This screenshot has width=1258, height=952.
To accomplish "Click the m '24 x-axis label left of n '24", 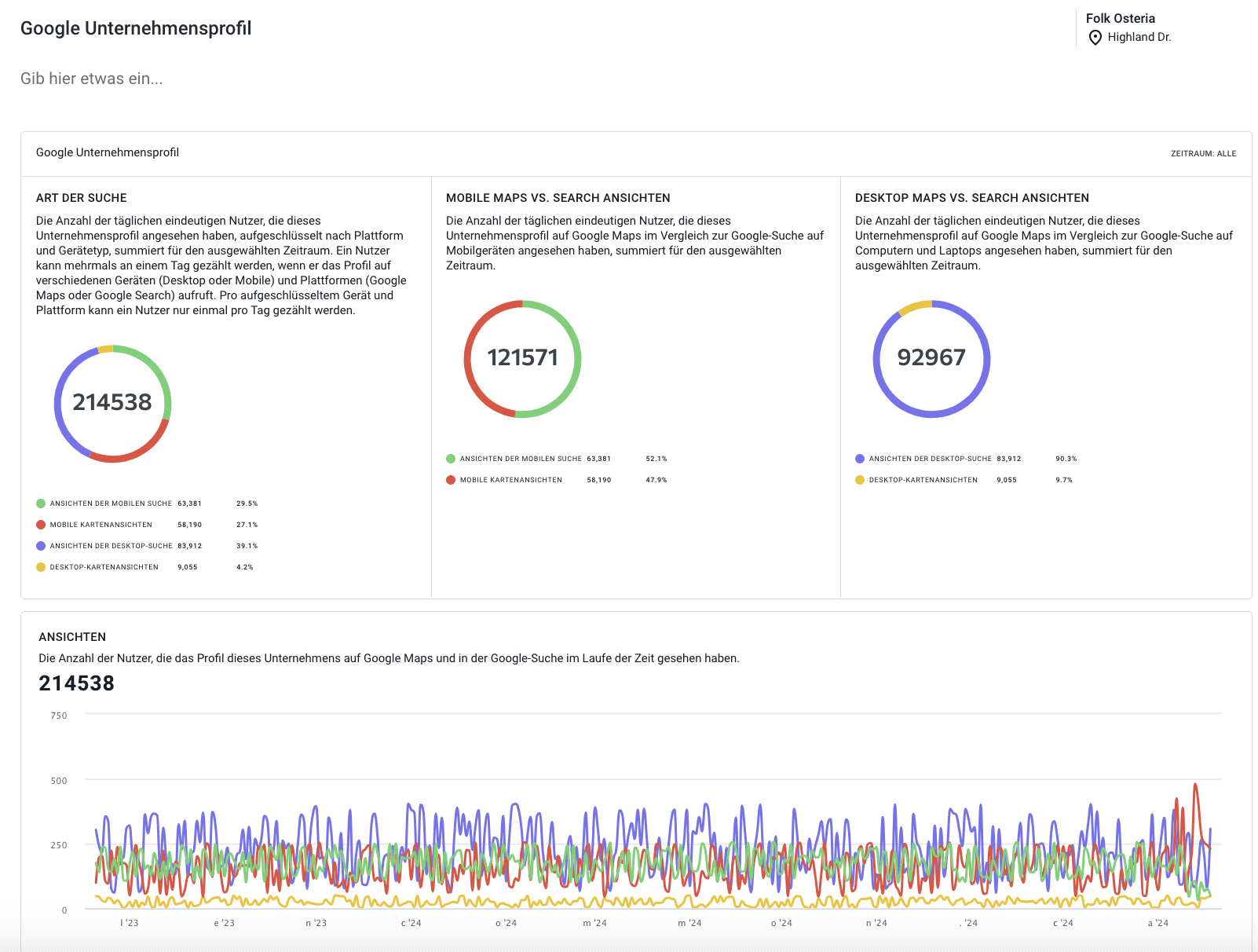I will pyautogui.click(x=689, y=923).
